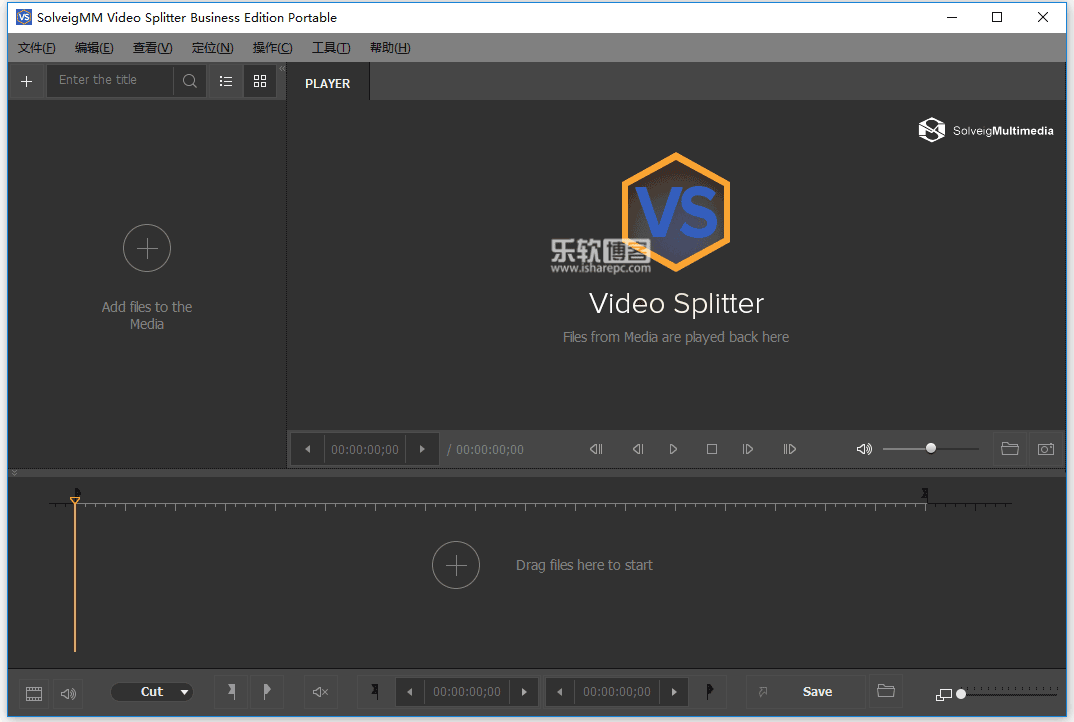Switch media panel to list view
1074x722 pixels.
click(226, 82)
